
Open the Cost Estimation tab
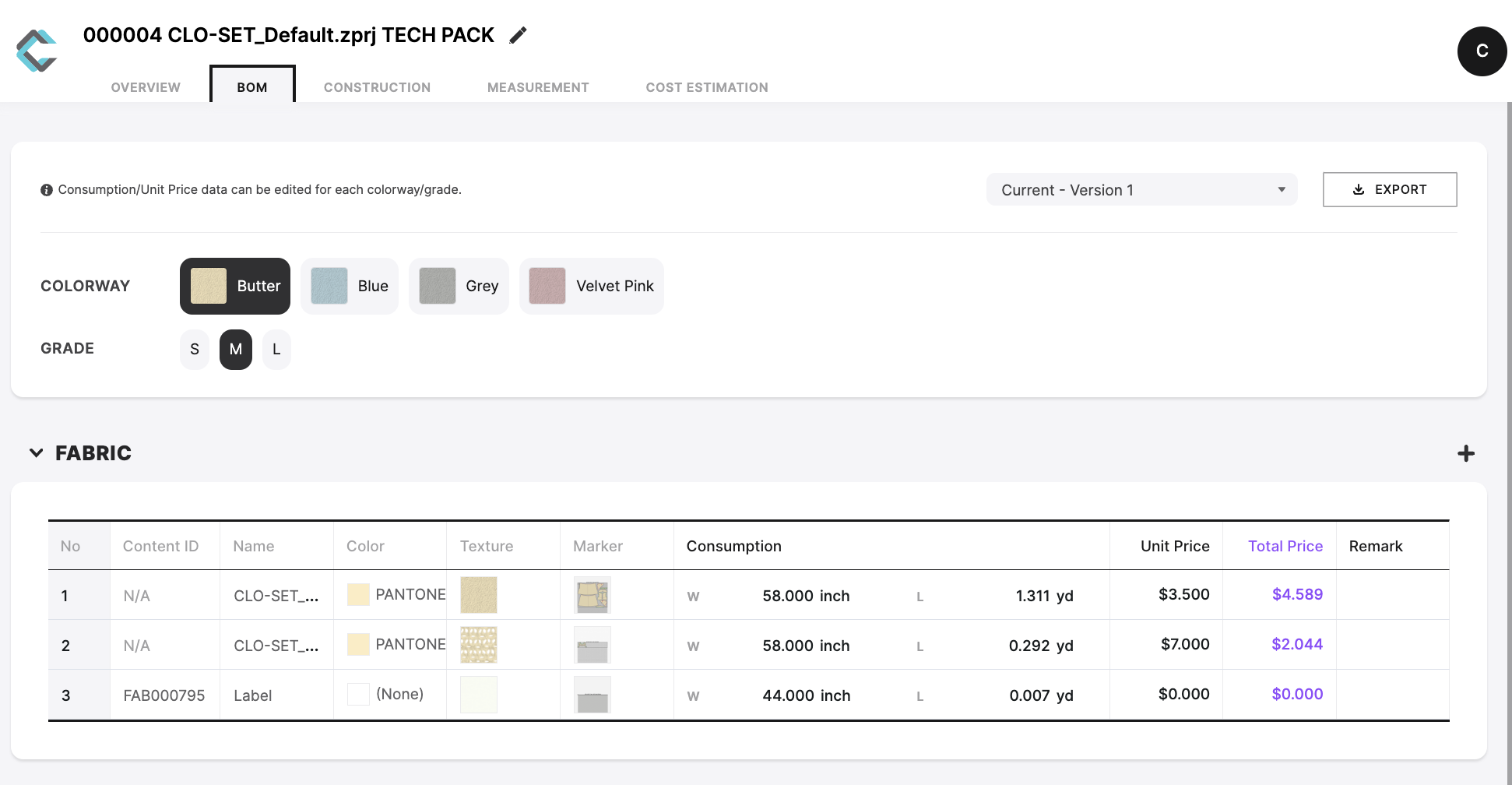[x=706, y=86]
